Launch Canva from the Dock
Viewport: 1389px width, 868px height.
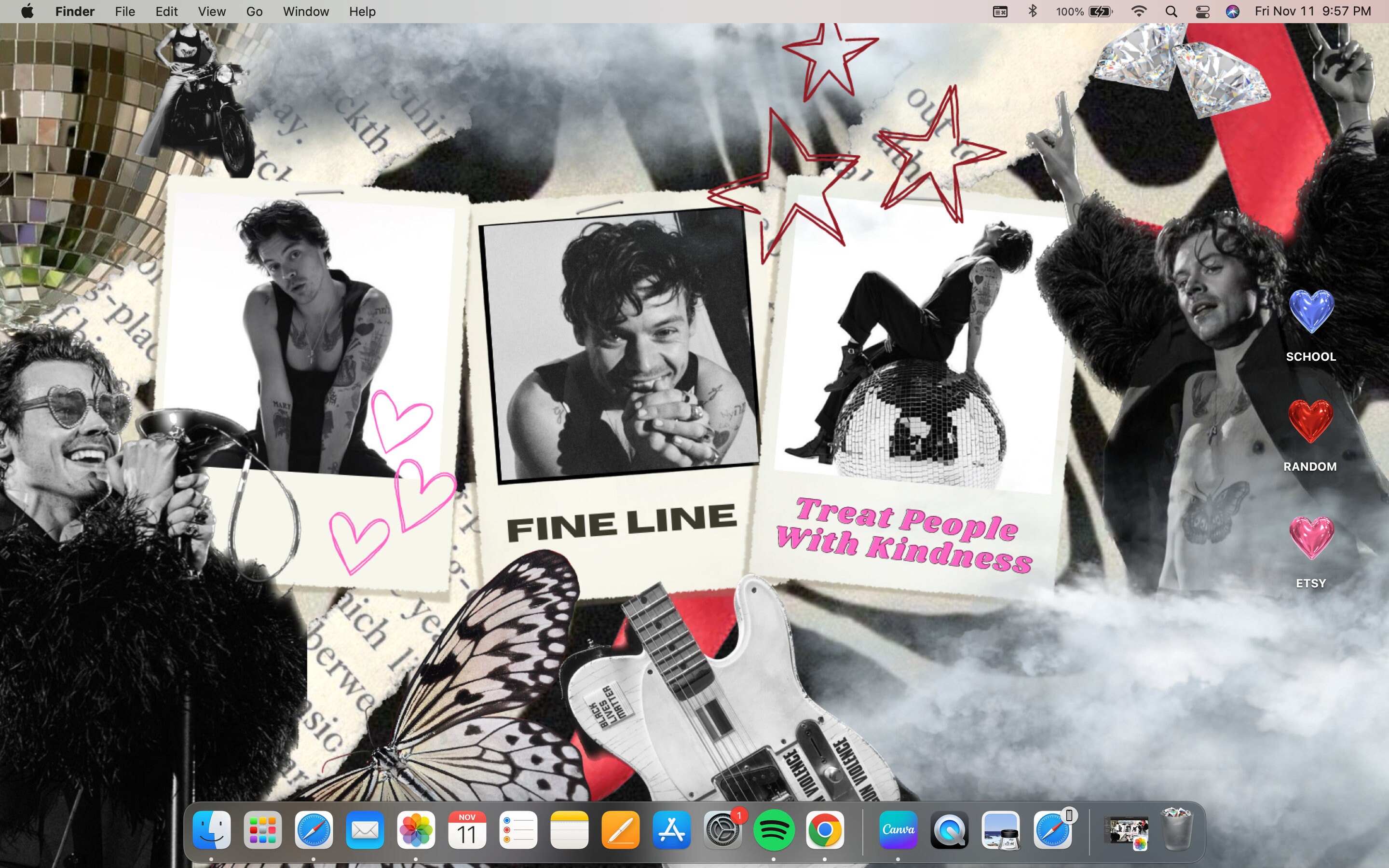pyautogui.click(x=898, y=829)
